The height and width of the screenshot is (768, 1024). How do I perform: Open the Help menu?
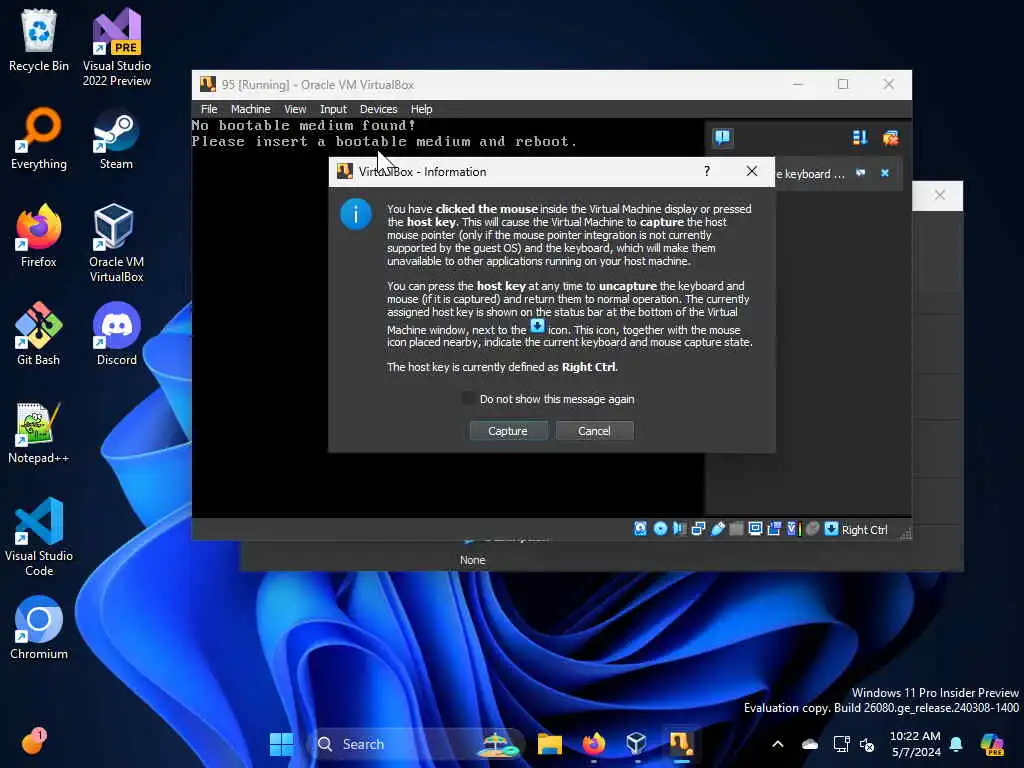[x=421, y=109]
